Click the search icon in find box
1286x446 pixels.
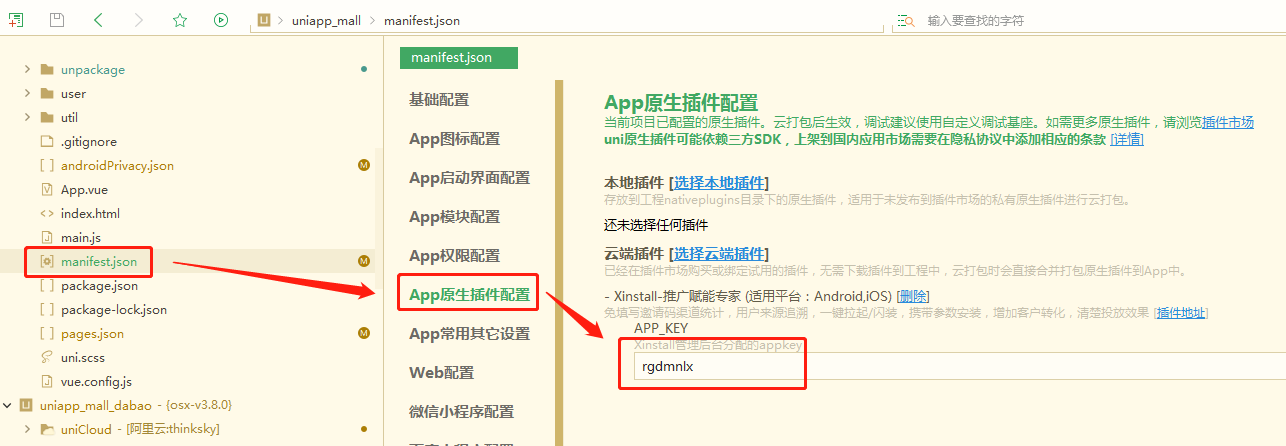905,20
